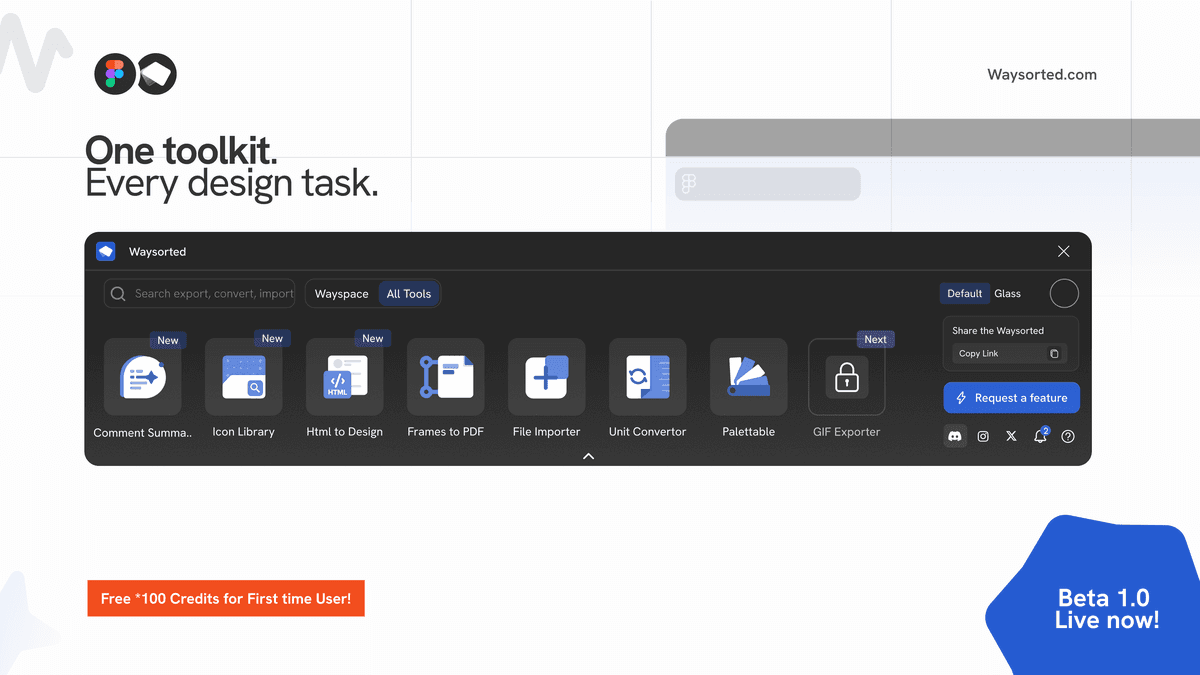Open the notifications bell
Image resolution: width=1200 pixels, height=675 pixels.
coord(1040,436)
